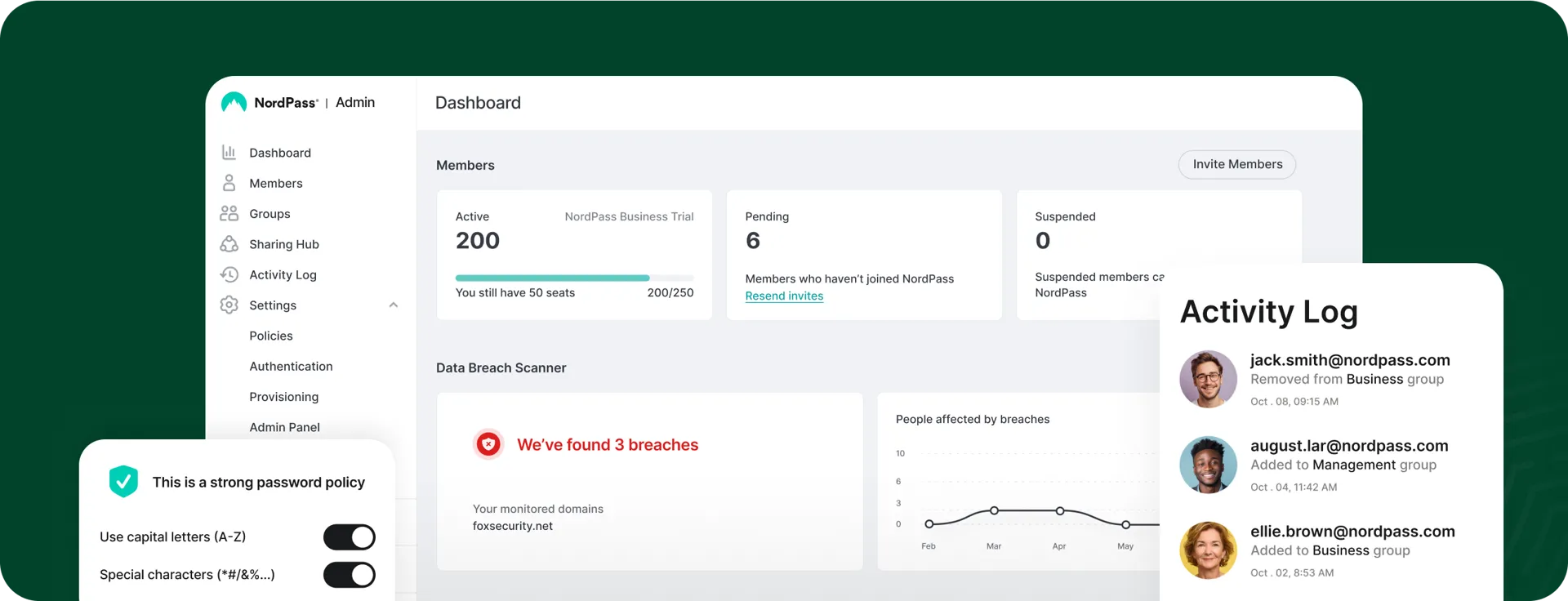Open Dashboard in the sidebar

(280, 153)
